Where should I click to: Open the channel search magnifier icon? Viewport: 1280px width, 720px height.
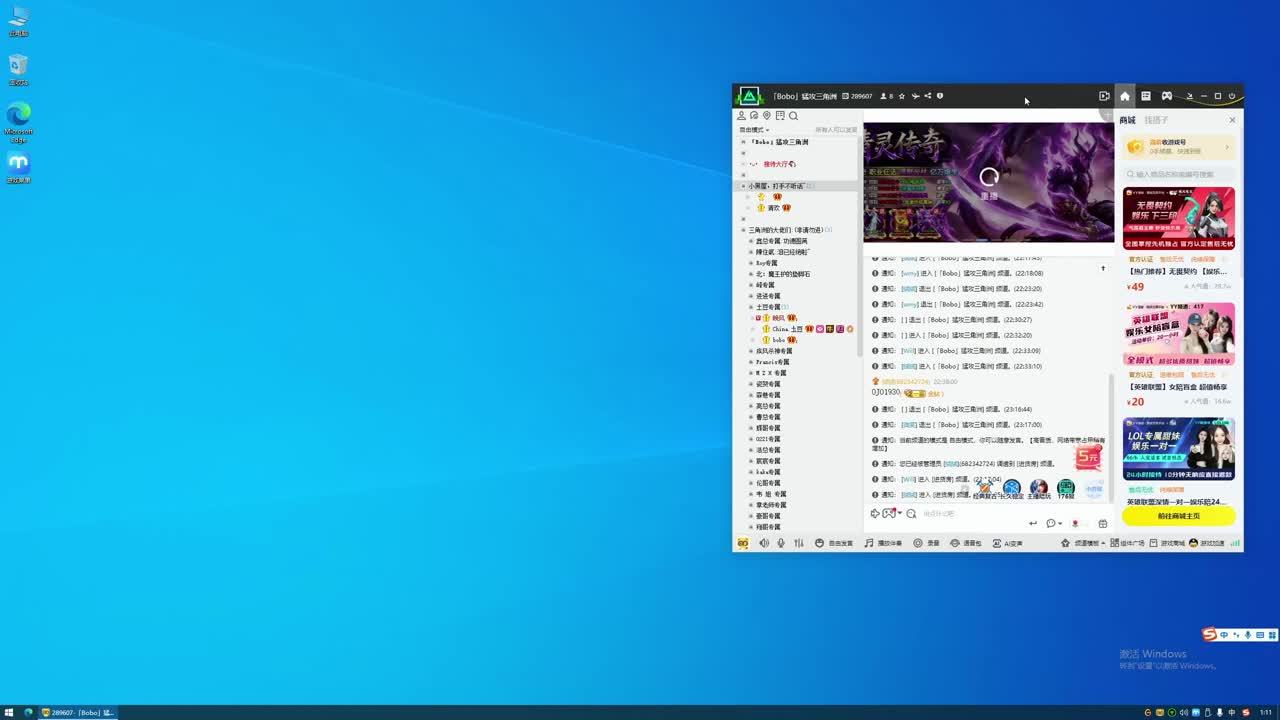(x=793, y=116)
